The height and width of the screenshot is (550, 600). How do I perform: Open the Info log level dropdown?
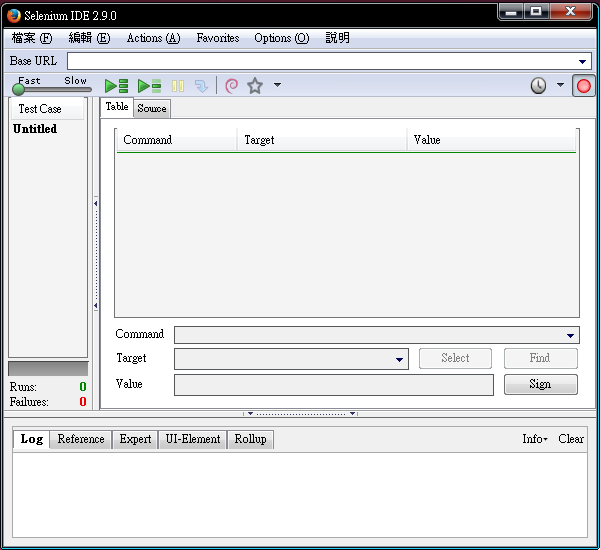pos(535,439)
